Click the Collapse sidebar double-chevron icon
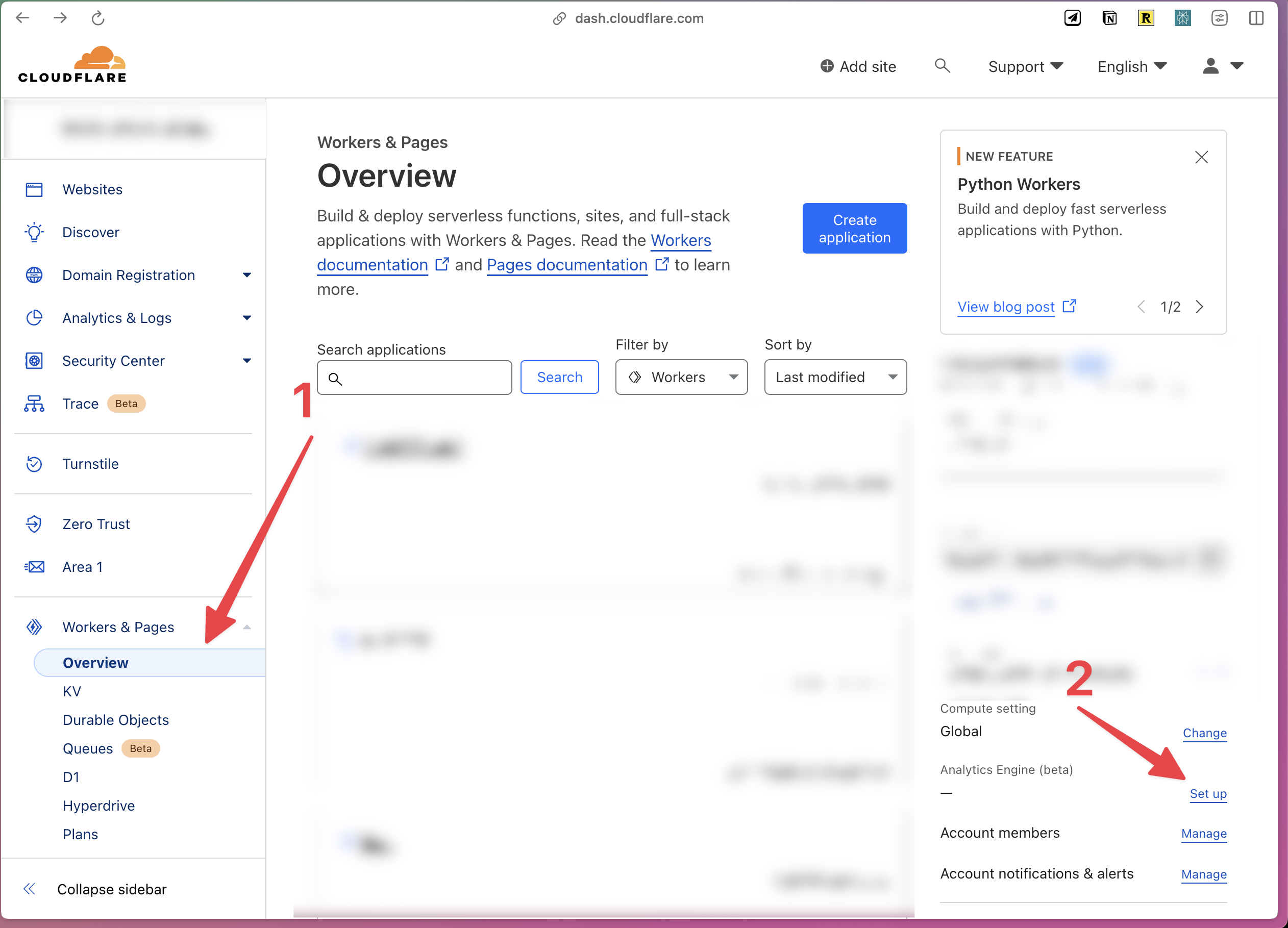 tap(30, 888)
